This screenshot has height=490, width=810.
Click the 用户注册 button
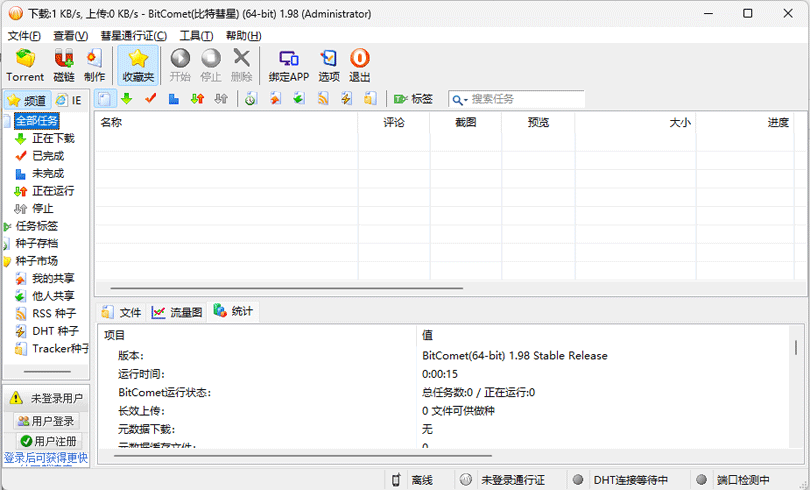point(46,441)
